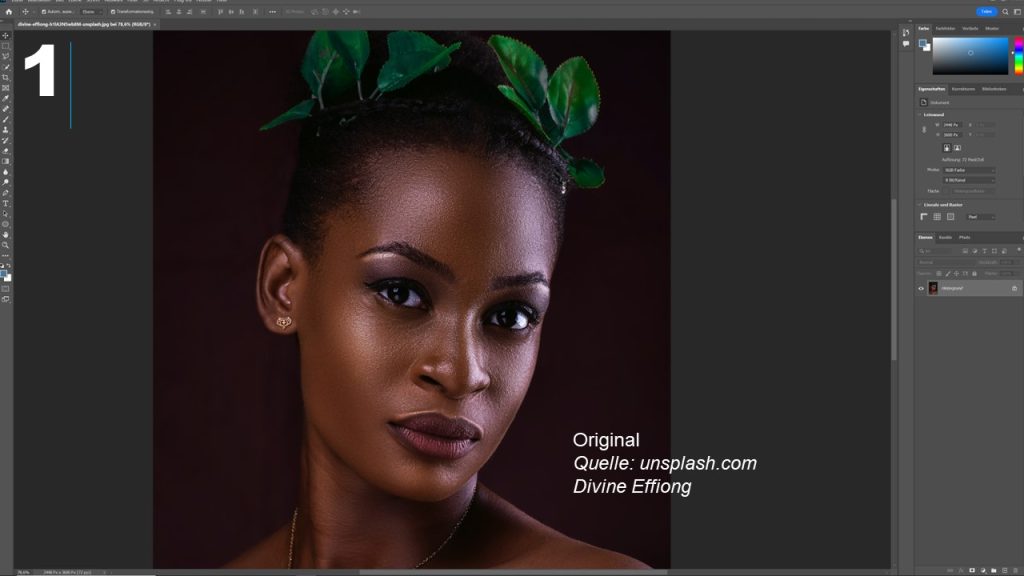The width and height of the screenshot is (1024, 576).
Task: Open the workspace switcher icon at top right
Action: point(1017,11)
